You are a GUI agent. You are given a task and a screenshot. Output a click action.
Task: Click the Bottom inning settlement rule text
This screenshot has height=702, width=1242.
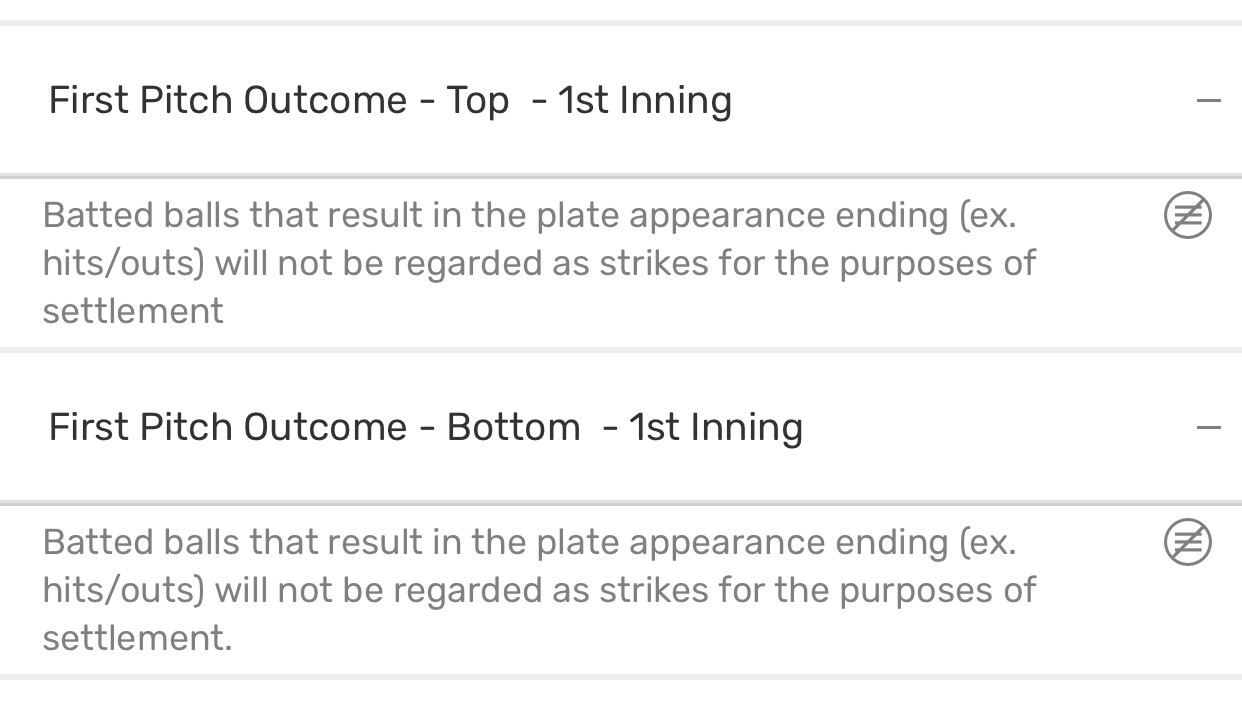coord(538,590)
